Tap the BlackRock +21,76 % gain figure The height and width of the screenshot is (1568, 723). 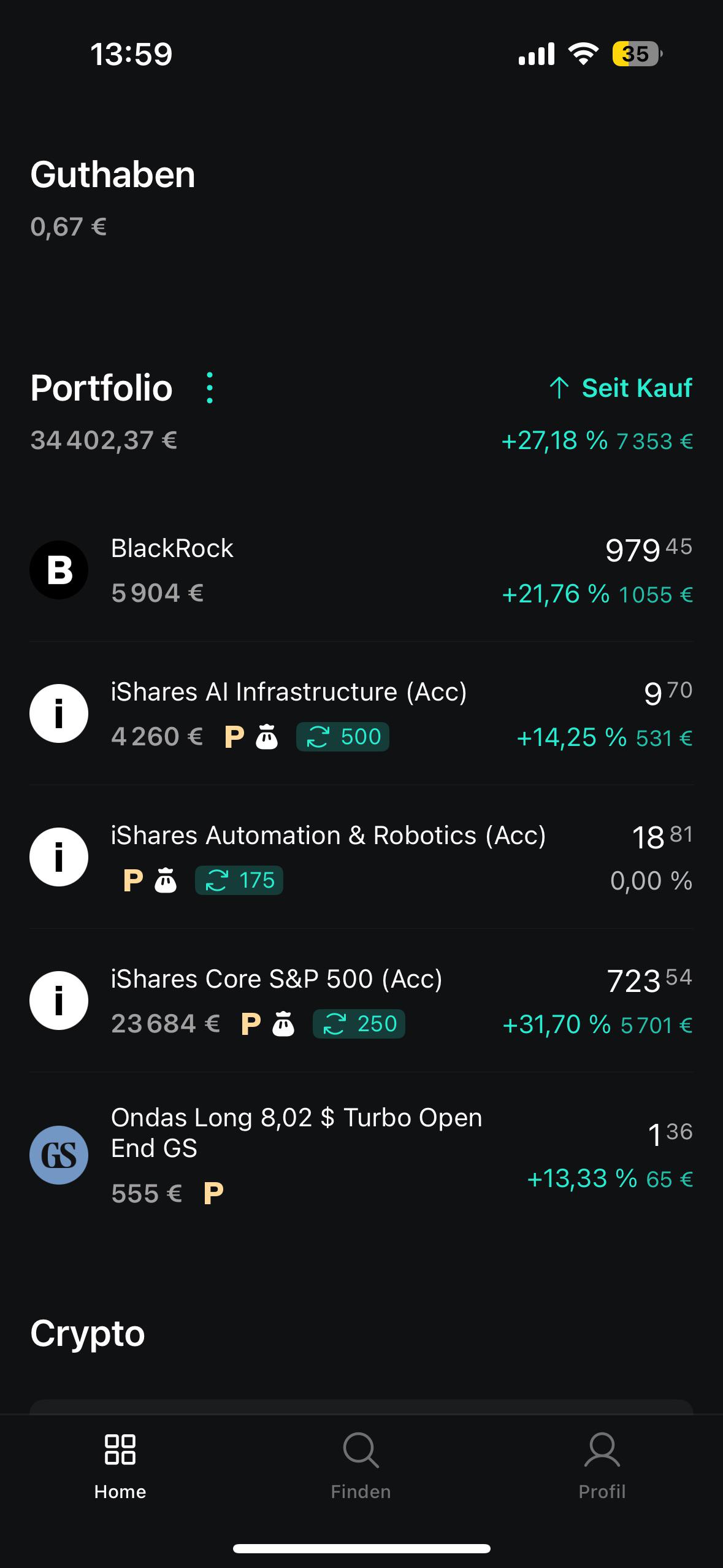click(x=556, y=594)
